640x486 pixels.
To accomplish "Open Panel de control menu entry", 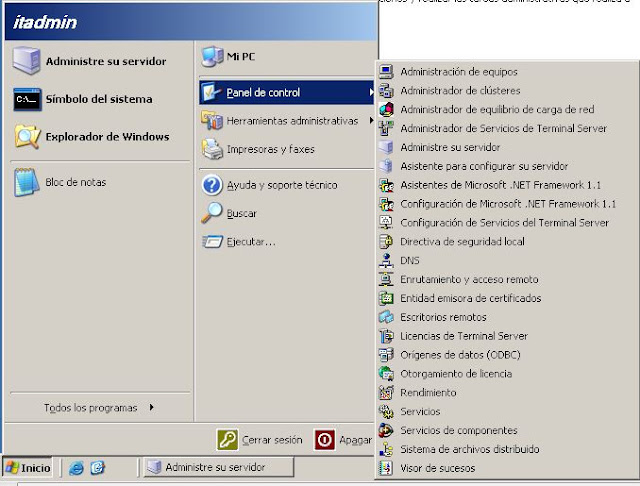I will click(286, 93).
